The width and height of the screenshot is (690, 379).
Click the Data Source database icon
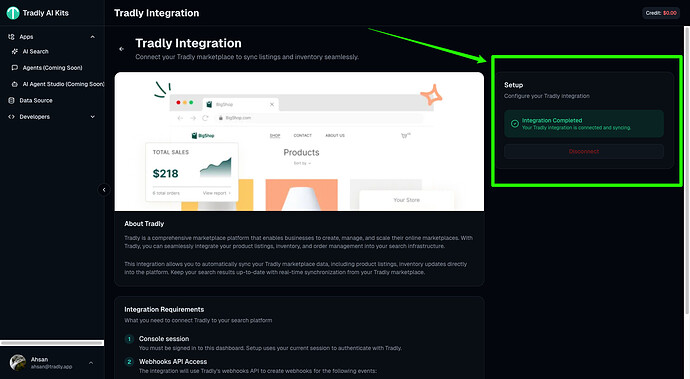tap(11, 100)
